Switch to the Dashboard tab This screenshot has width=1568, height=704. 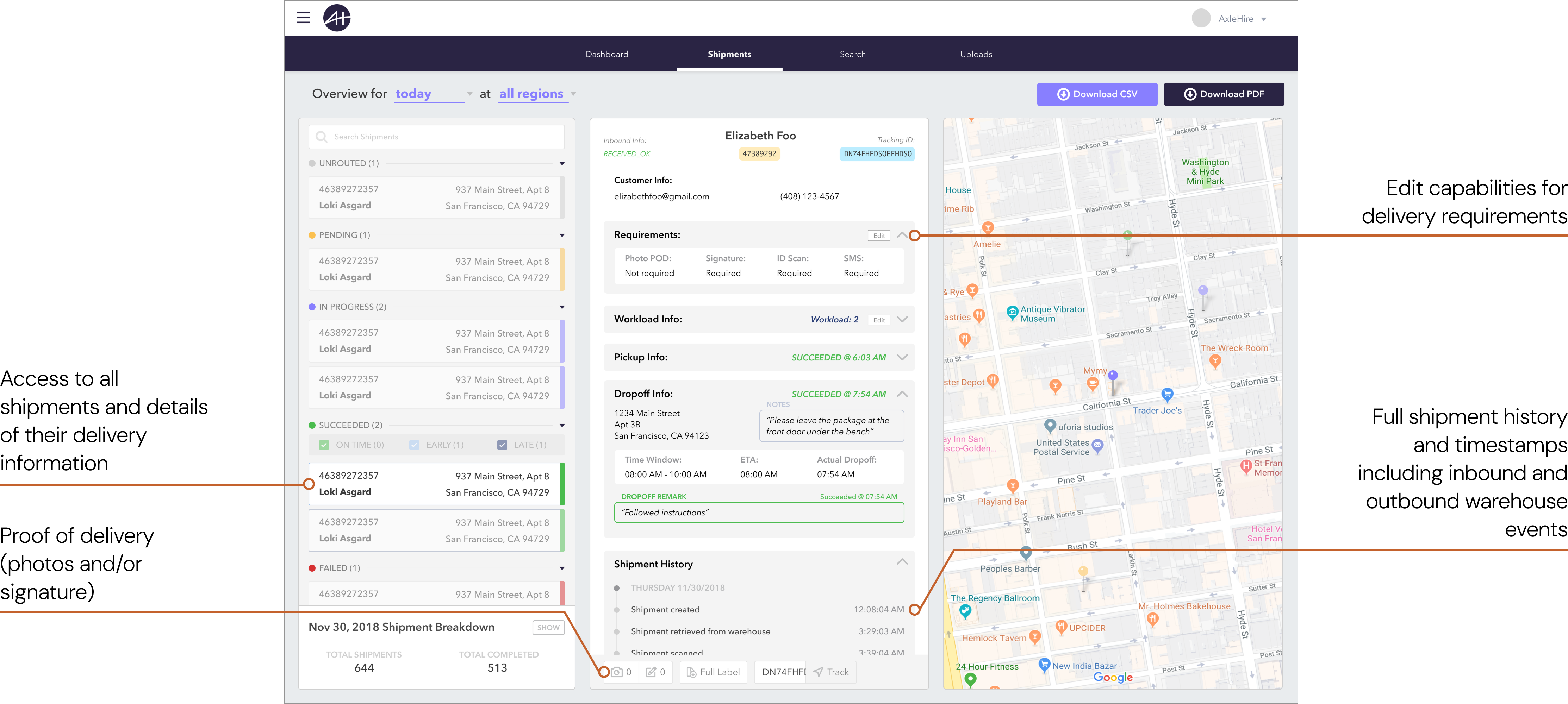[x=607, y=54]
